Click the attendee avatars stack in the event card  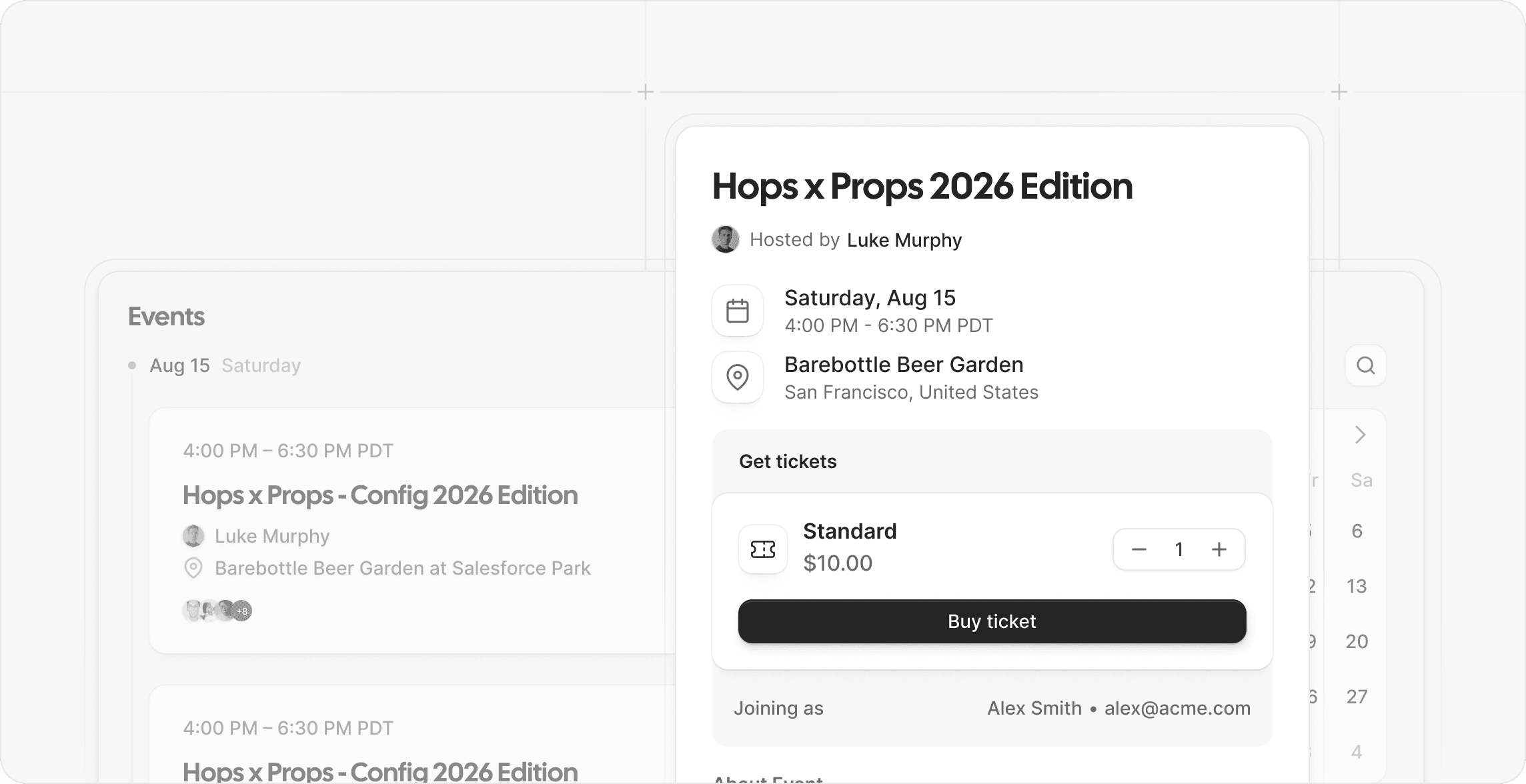(x=217, y=611)
